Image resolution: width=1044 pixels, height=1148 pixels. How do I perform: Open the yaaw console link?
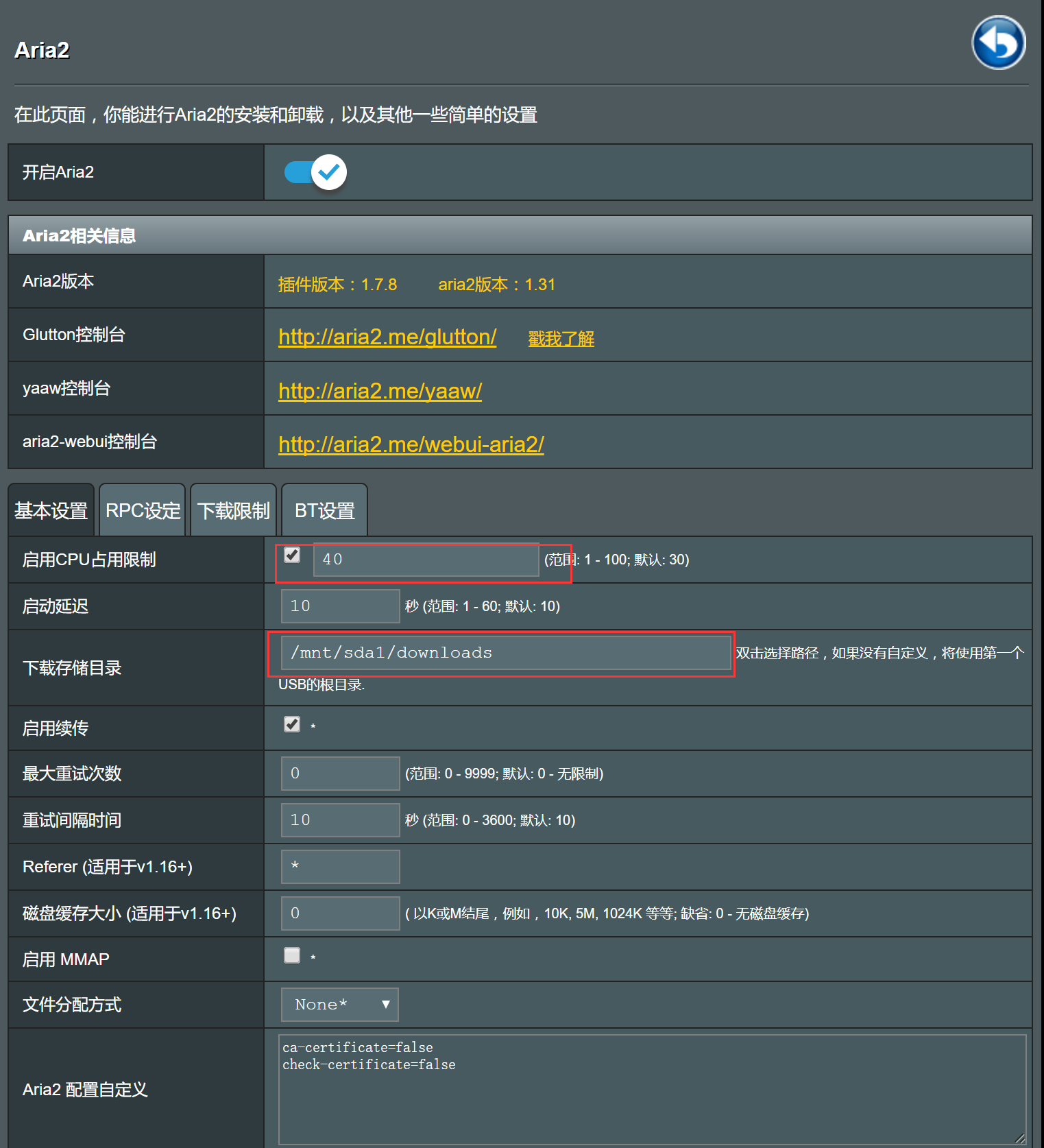tap(380, 391)
